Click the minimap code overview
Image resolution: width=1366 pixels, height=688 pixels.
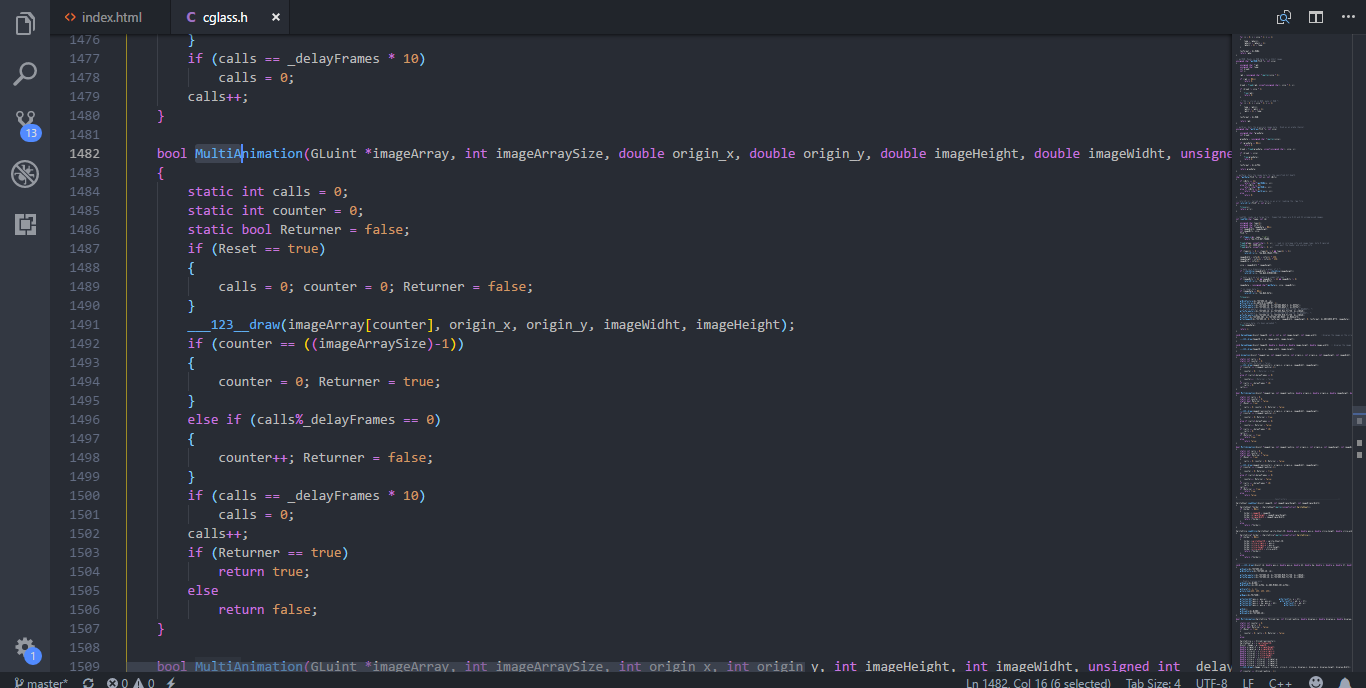pos(1290,353)
